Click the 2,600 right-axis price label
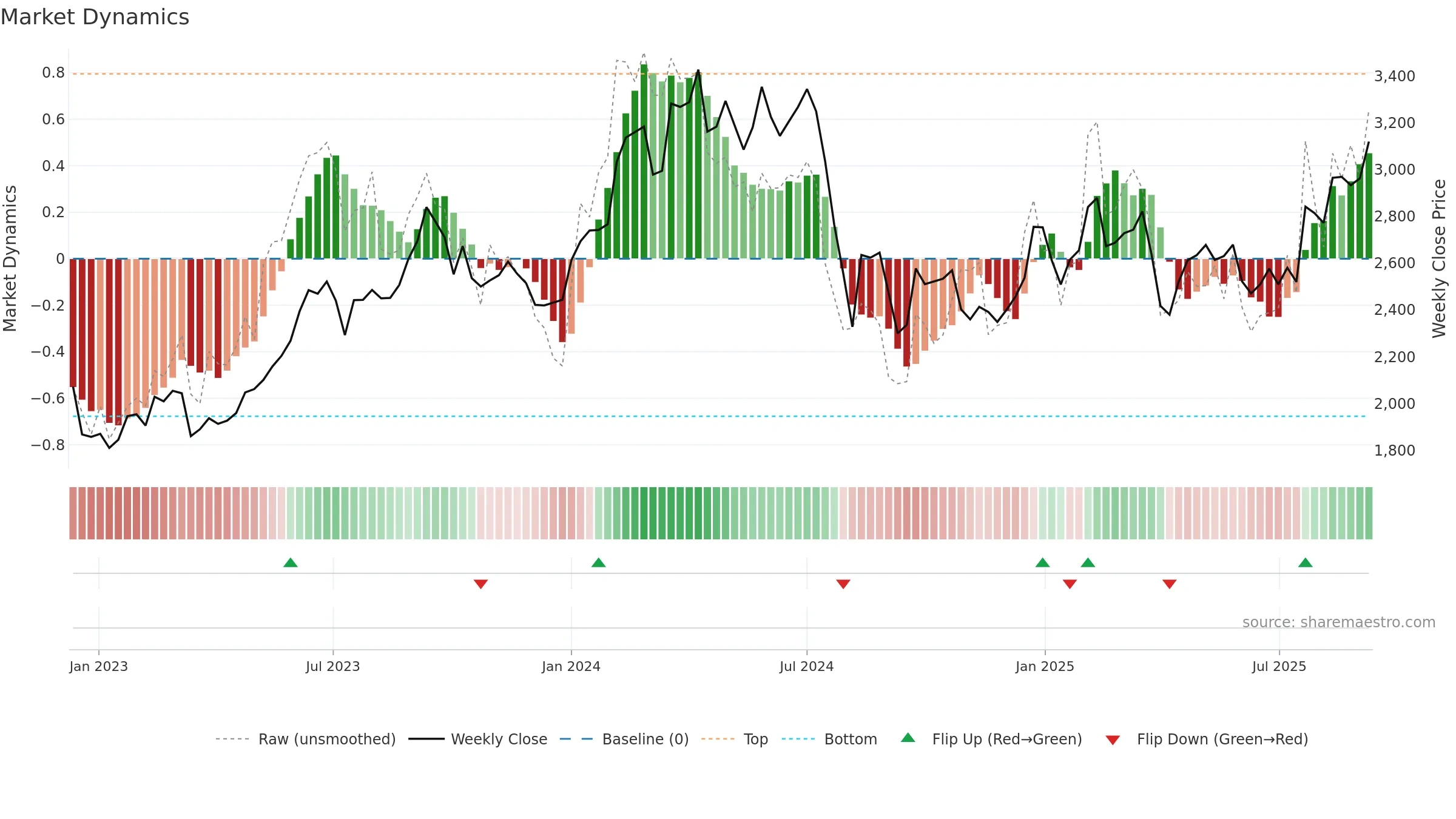This screenshot has width=1456, height=819. [x=1395, y=263]
